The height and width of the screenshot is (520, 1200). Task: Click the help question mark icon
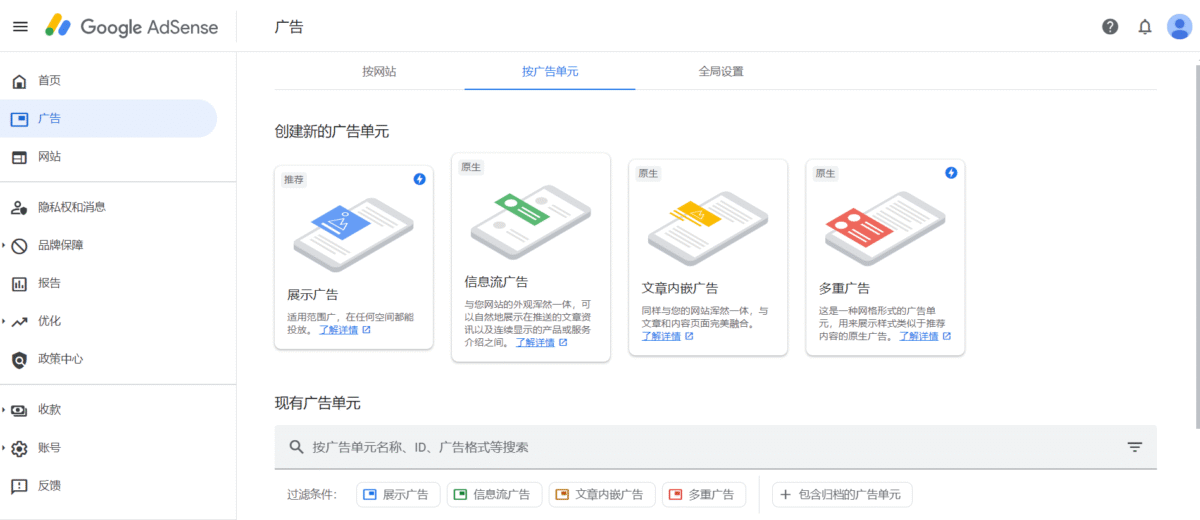coord(1110,27)
